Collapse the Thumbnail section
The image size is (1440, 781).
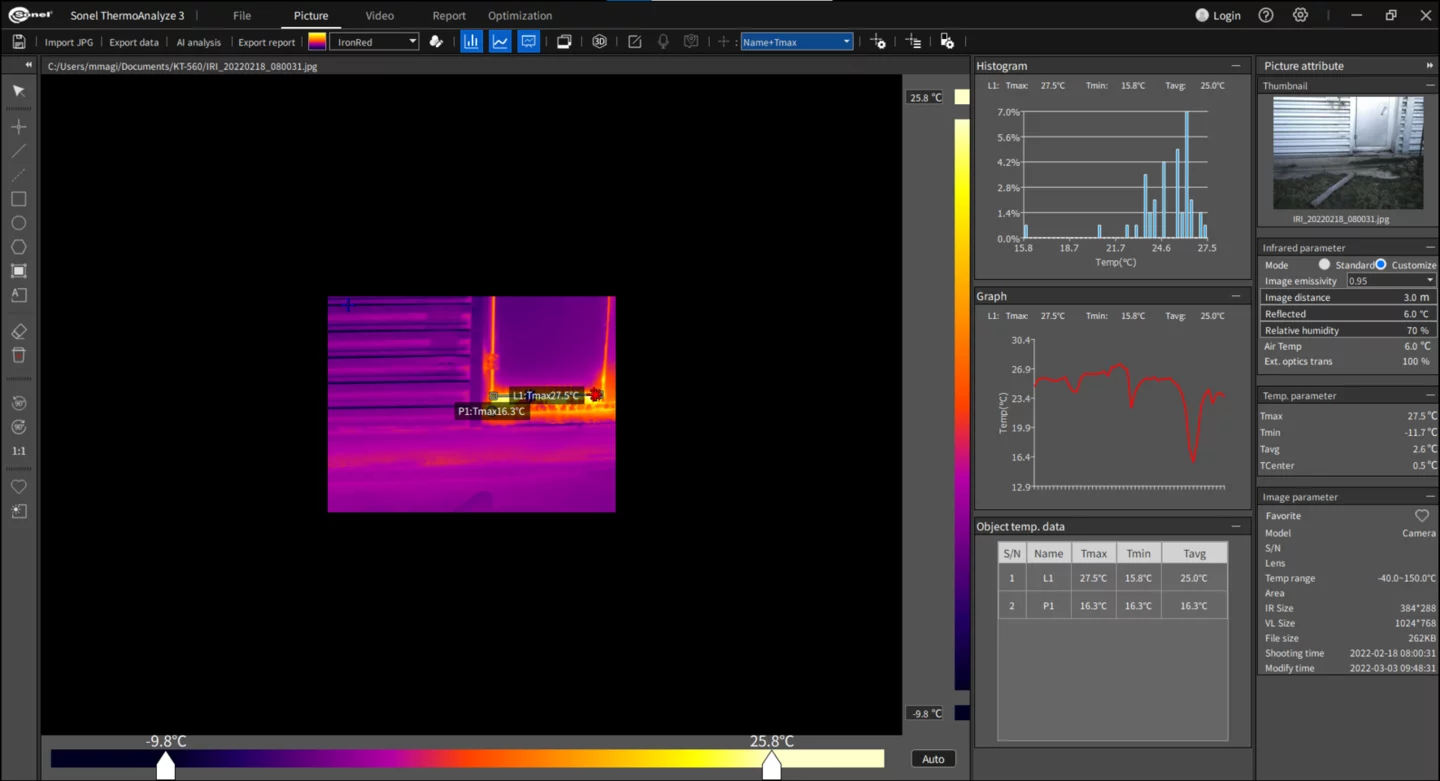click(x=1430, y=86)
